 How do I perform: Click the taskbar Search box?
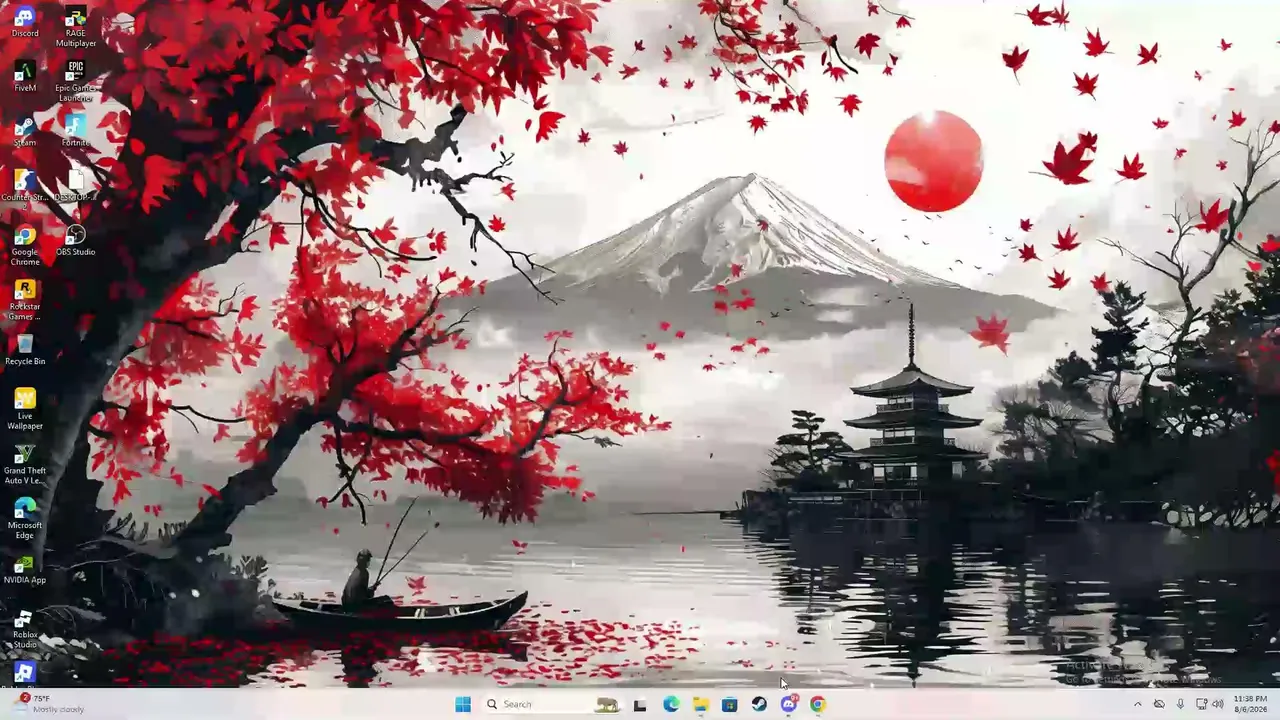551,704
